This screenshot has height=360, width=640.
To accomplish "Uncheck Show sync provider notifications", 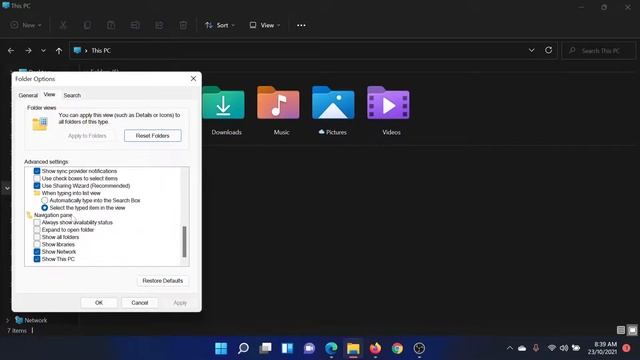I will click(x=37, y=171).
